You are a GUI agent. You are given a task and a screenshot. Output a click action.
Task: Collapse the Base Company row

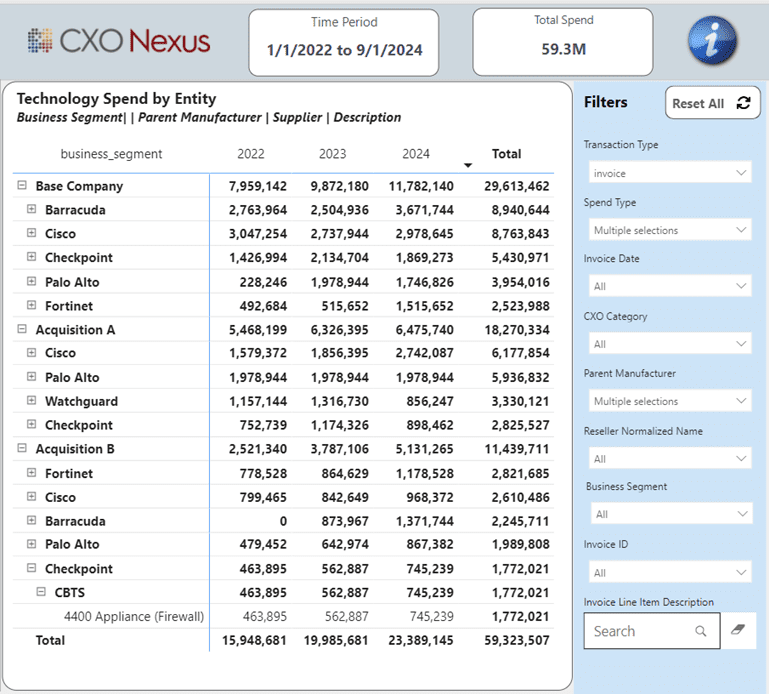pos(21,186)
